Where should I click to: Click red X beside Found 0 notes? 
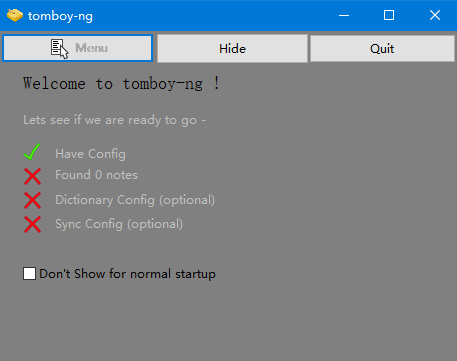click(32, 176)
